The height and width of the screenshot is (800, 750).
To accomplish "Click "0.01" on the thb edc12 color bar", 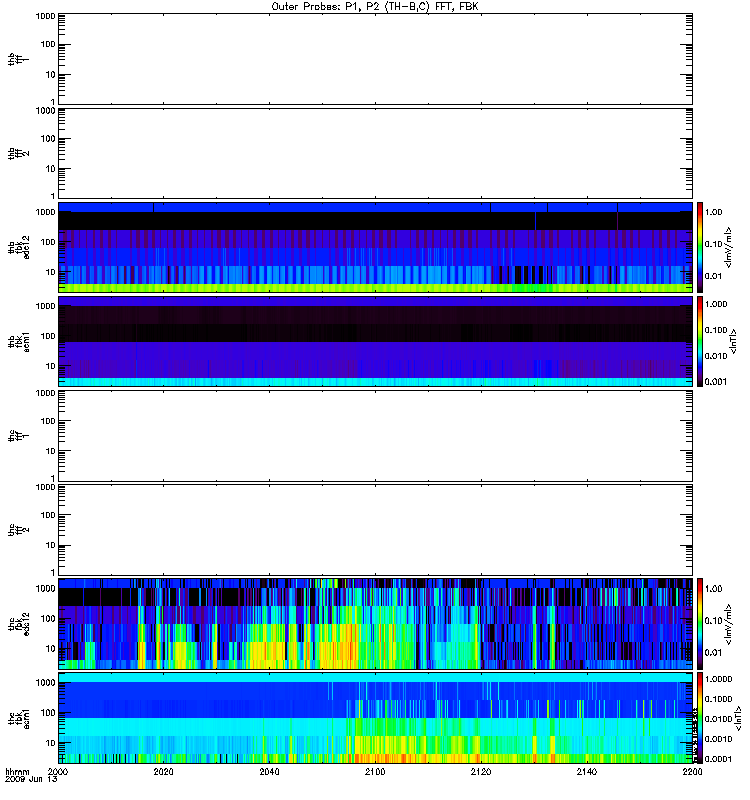I will point(713,276).
